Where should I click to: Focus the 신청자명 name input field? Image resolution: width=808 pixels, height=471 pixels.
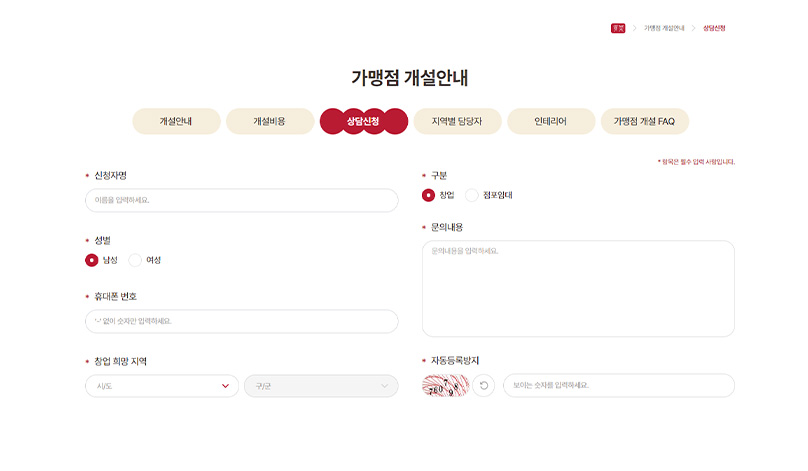click(x=242, y=200)
